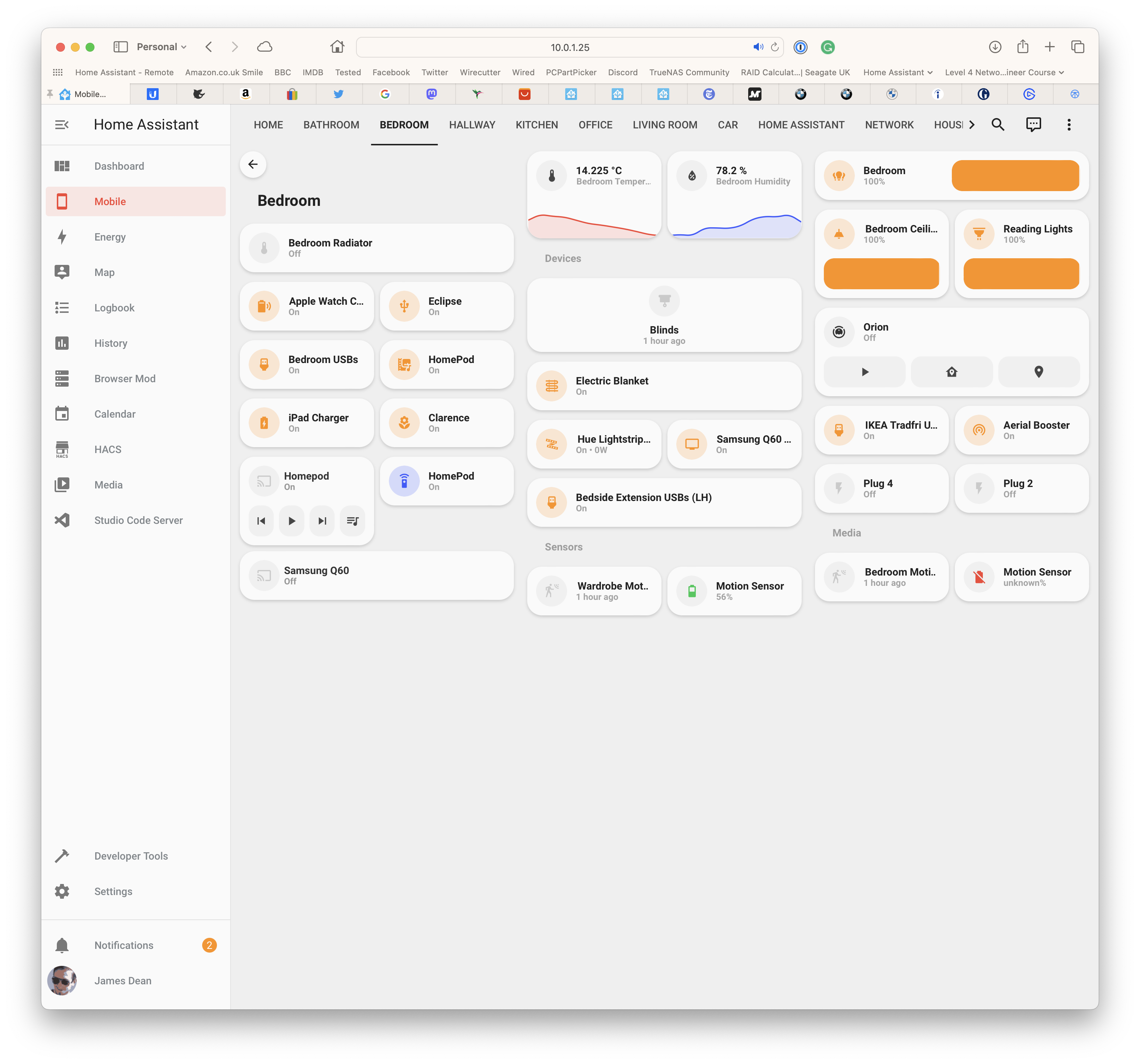Switch to the KITCHEN tab
Image resolution: width=1140 pixels, height=1064 pixels.
(x=537, y=124)
